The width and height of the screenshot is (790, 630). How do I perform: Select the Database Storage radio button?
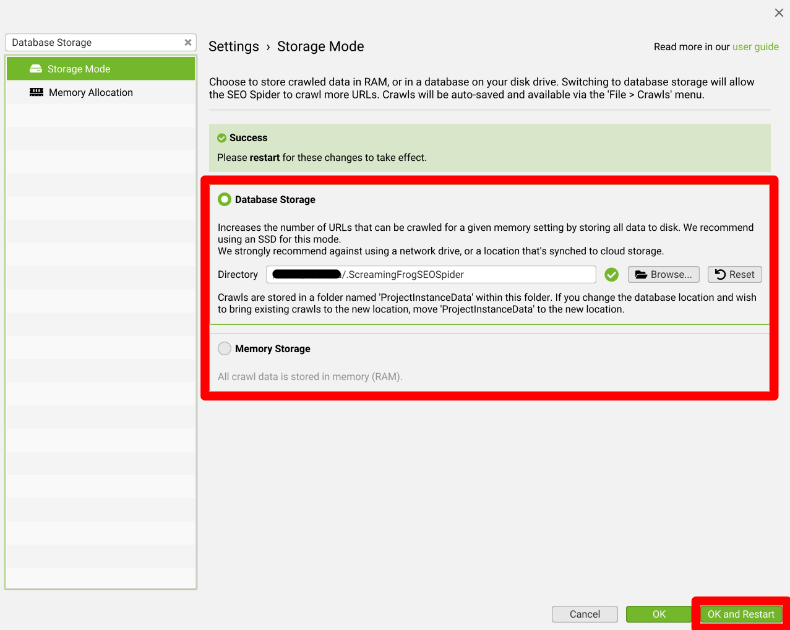pyautogui.click(x=224, y=200)
